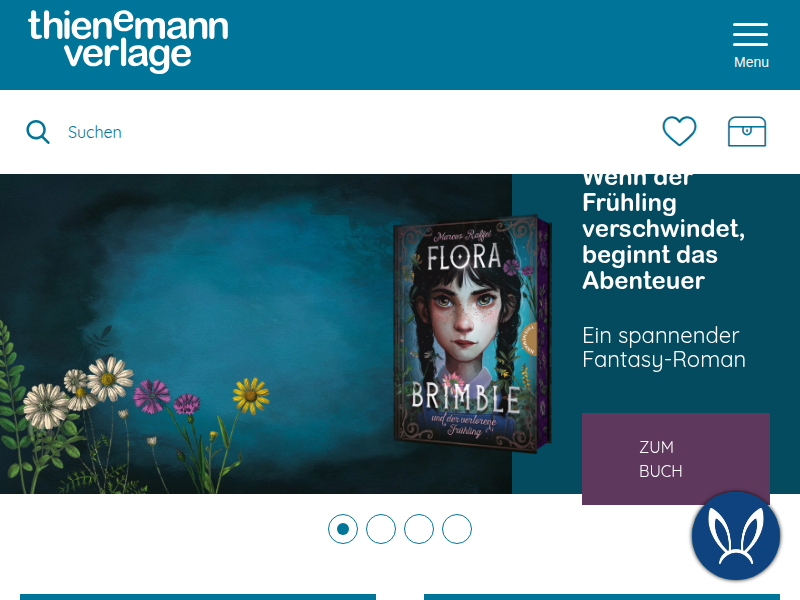Click the bunny ears floating button

coord(736,536)
